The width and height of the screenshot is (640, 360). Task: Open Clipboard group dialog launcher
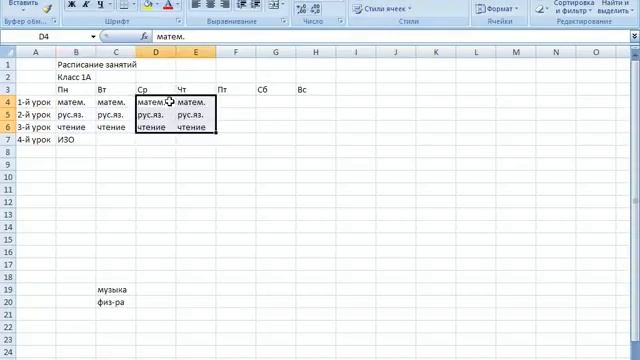coord(54,21)
